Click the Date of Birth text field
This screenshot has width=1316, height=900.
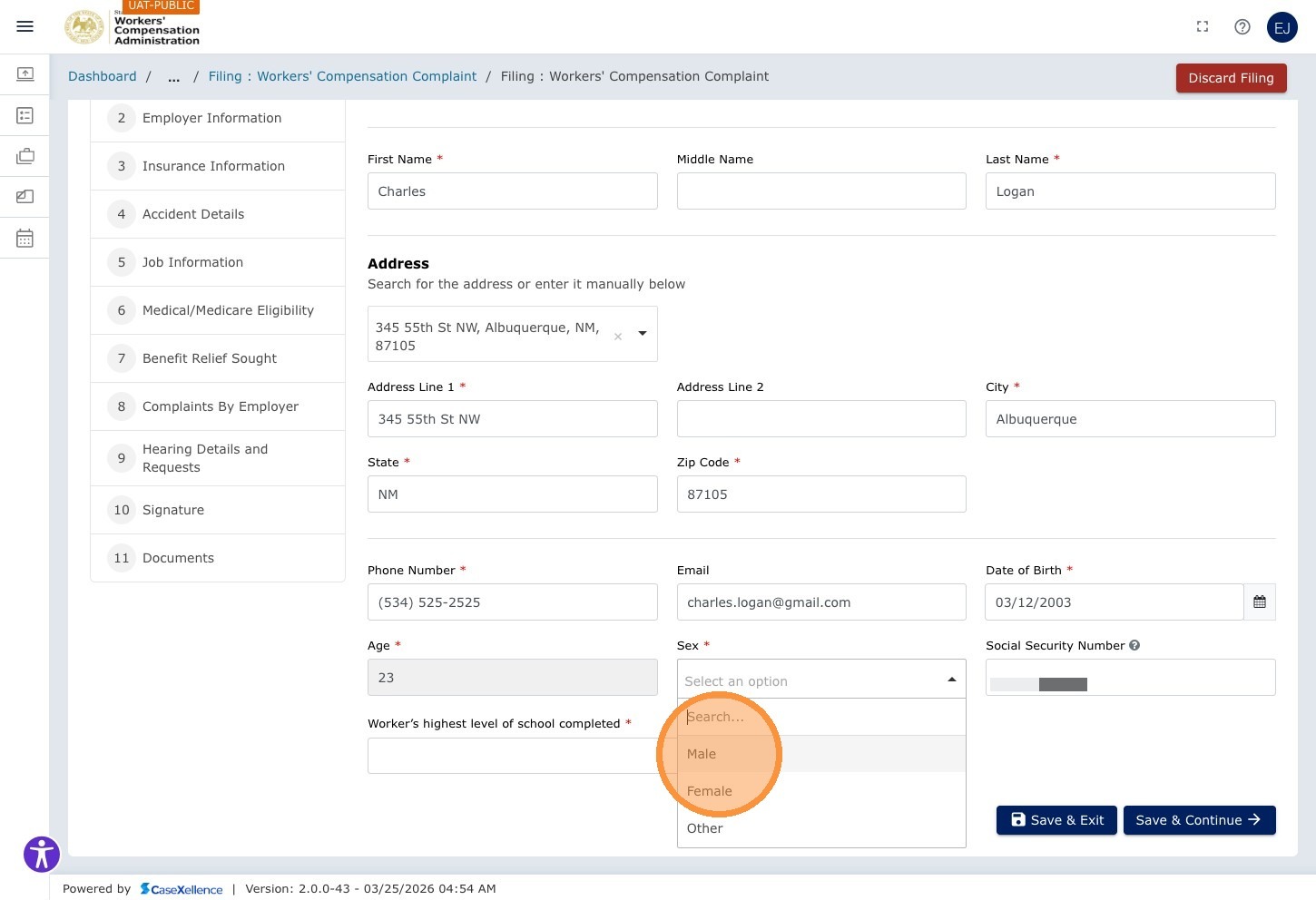[x=1114, y=602]
